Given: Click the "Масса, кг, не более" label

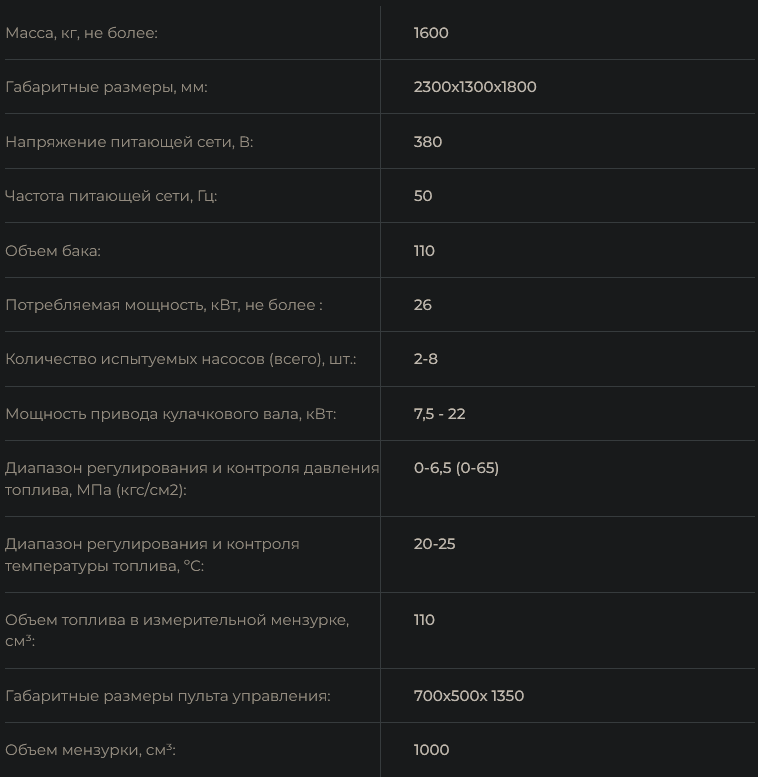Looking at the screenshot, I should (x=82, y=33).
